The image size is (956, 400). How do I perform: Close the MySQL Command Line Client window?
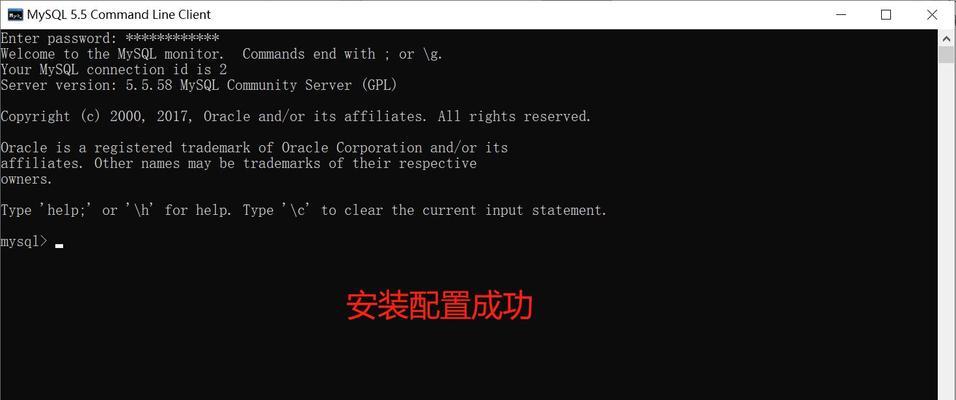[932, 15]
